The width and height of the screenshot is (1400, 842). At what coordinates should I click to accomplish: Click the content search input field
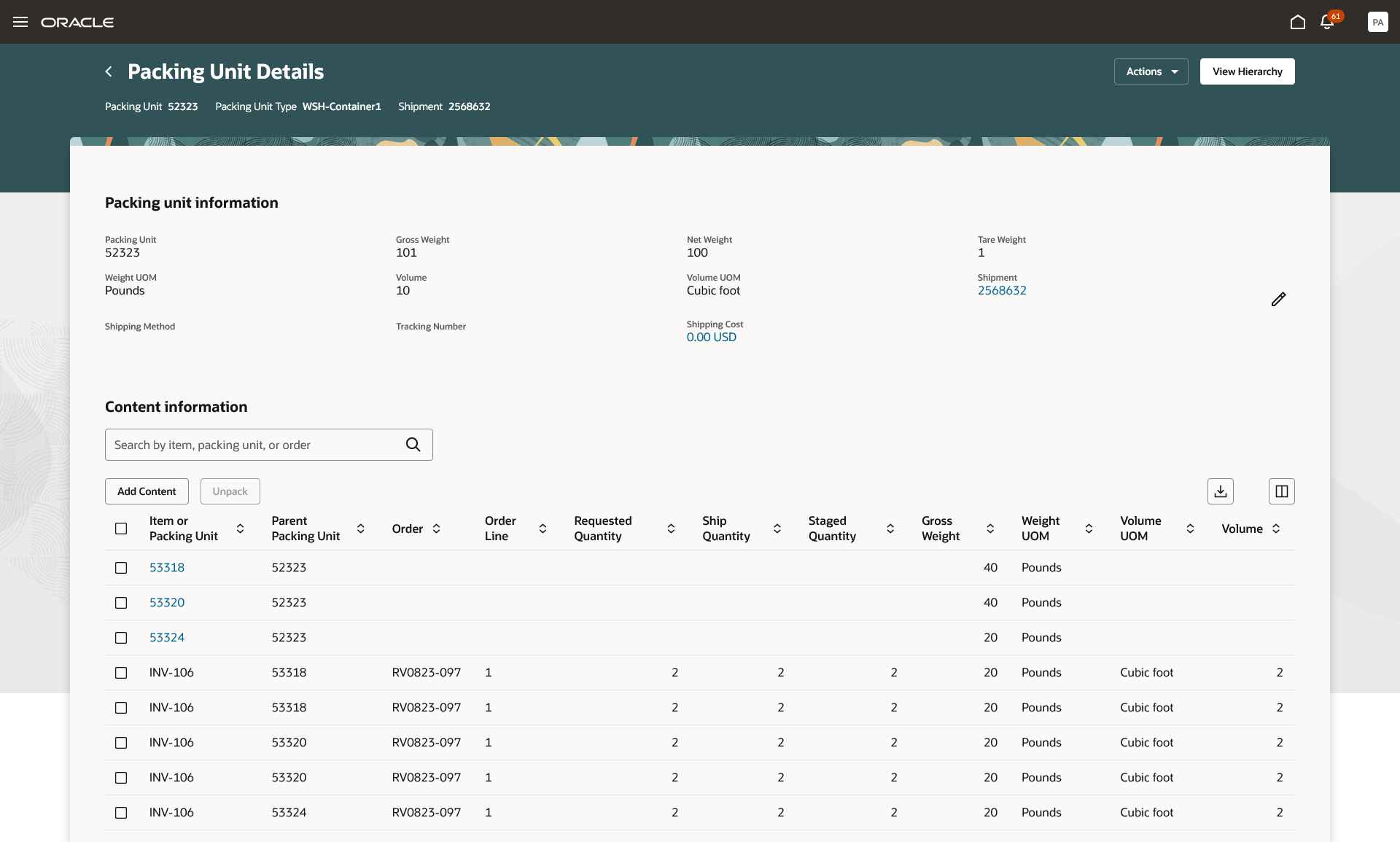click(255, 445)
